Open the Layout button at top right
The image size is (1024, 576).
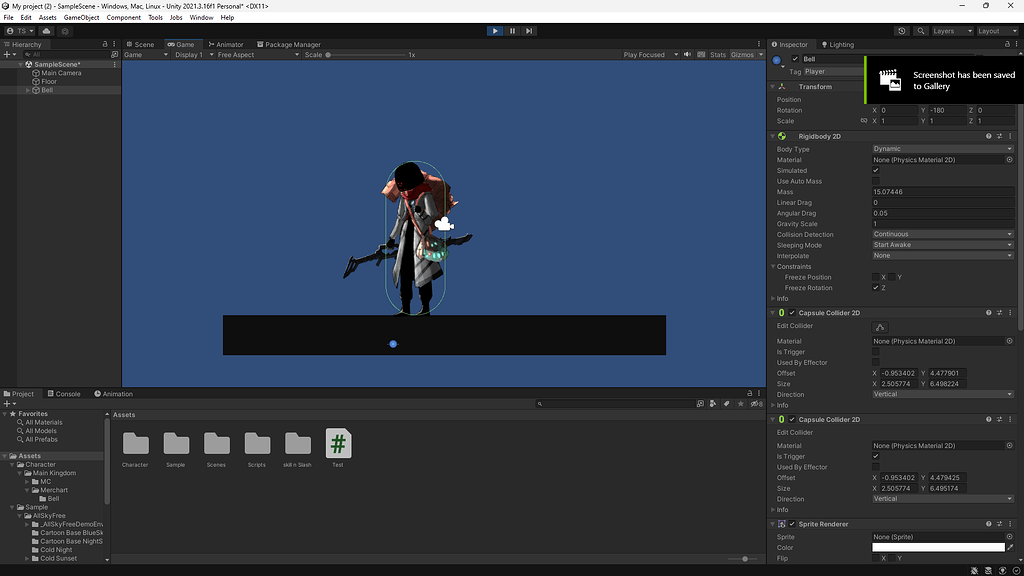pos(996,30)
